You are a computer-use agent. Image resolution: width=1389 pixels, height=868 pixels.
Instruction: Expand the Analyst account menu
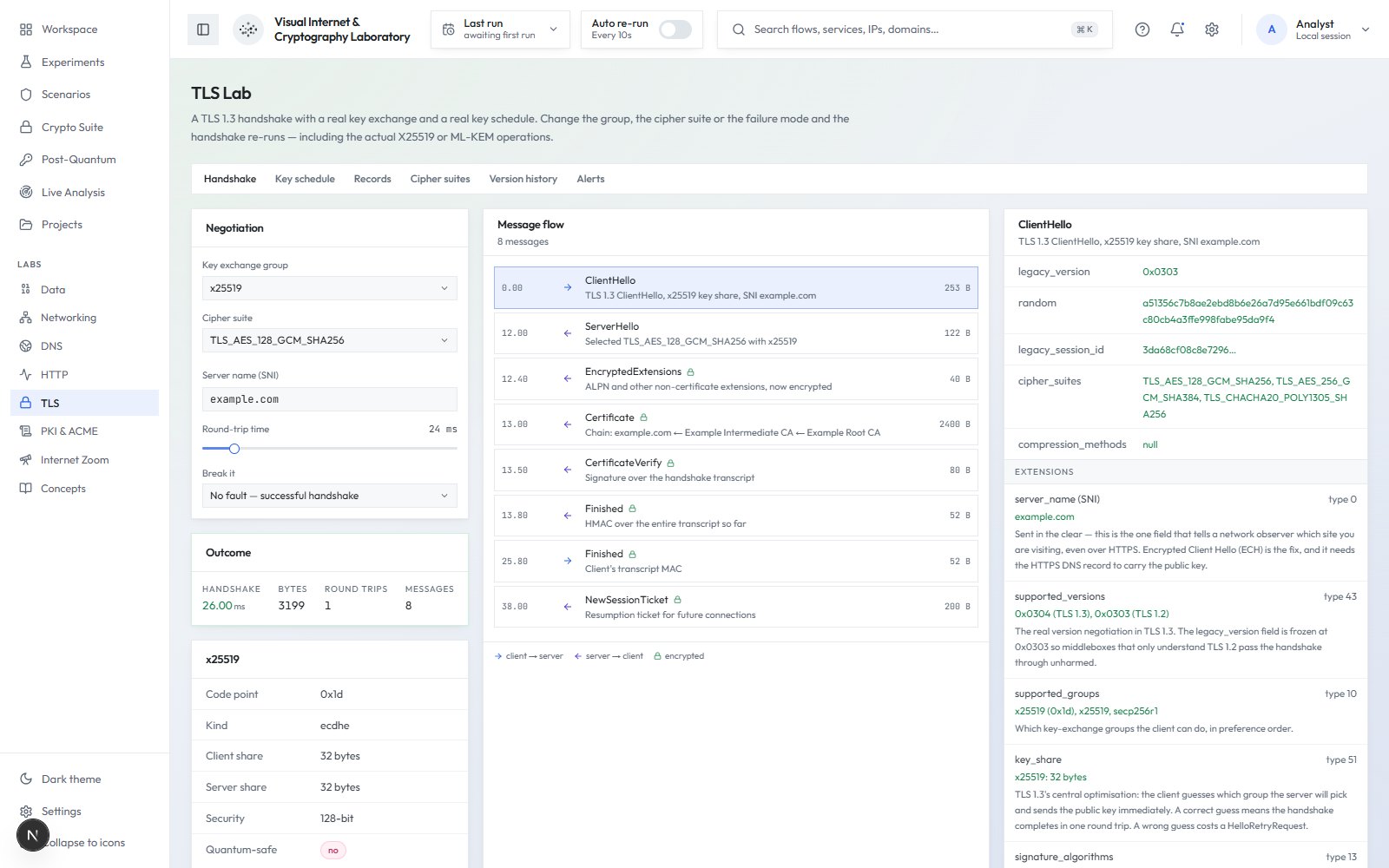[x=1313, y=30]
